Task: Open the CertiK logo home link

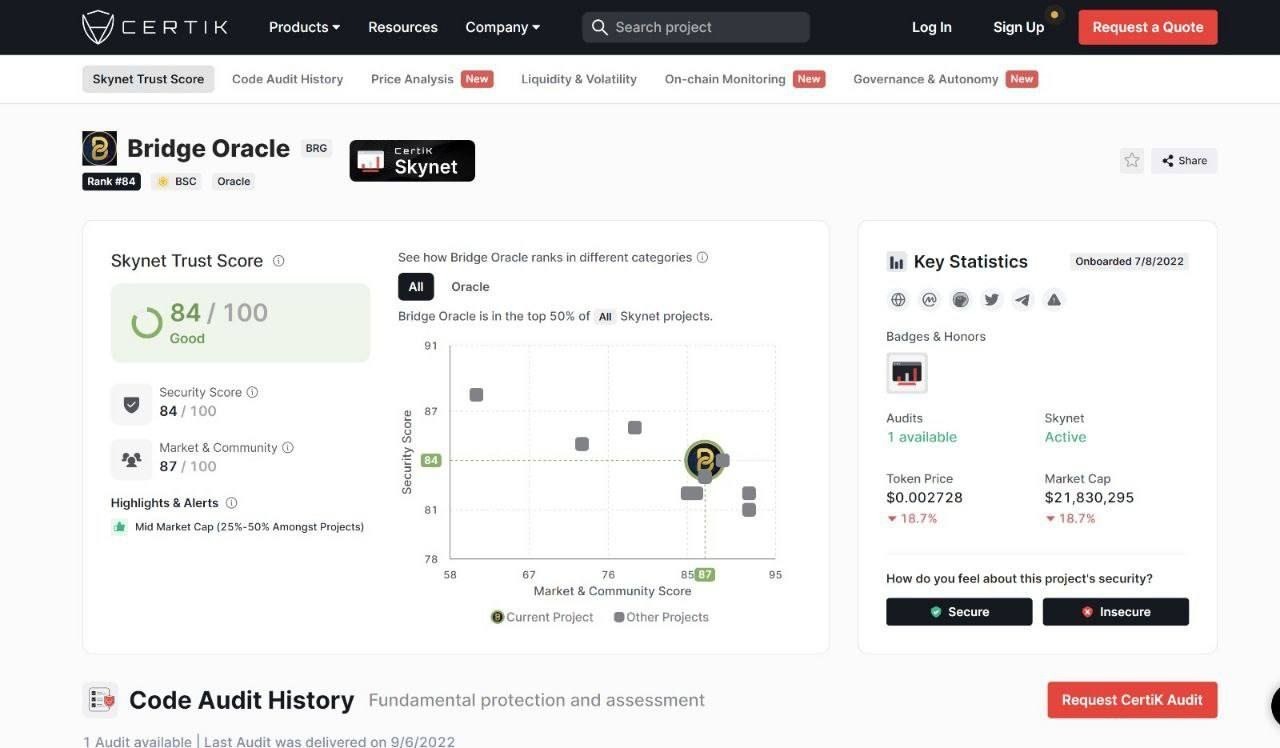Action: pos(155,27)
